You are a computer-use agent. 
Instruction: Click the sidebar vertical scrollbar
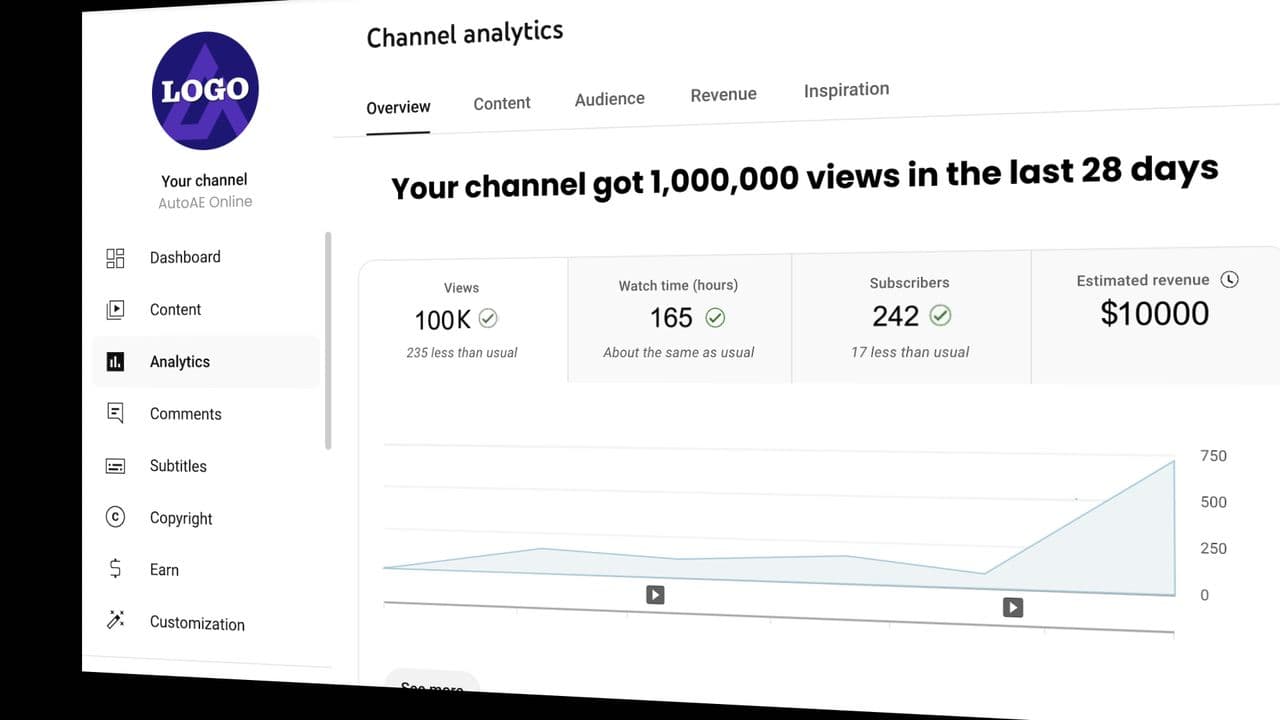(x=328, y=341)
